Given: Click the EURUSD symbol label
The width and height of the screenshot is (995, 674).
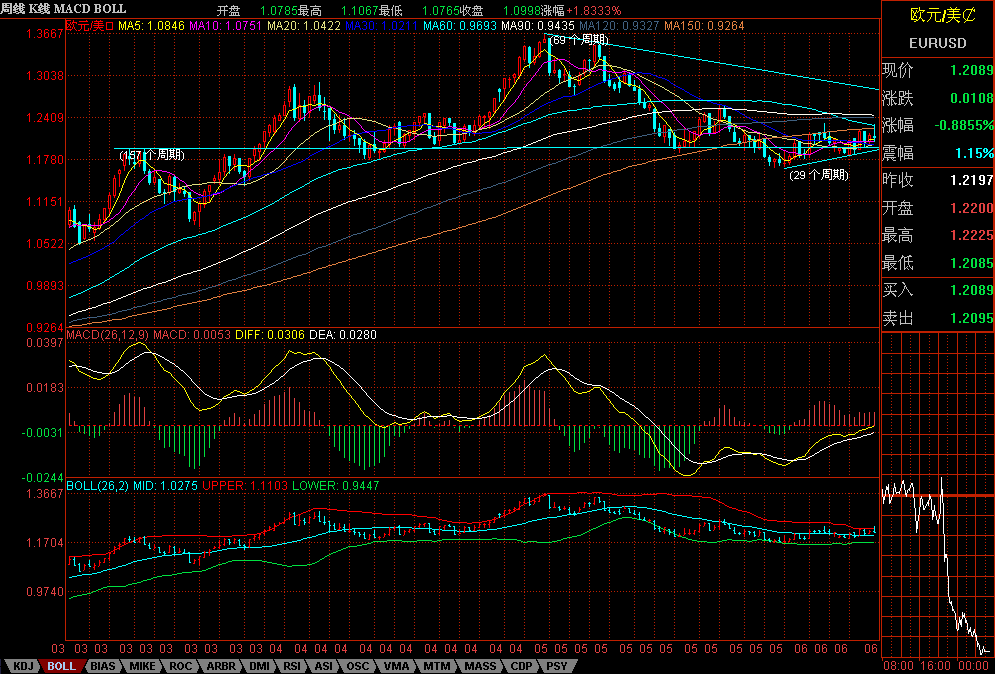Looking at the screenshot, I should coord(937,43).
